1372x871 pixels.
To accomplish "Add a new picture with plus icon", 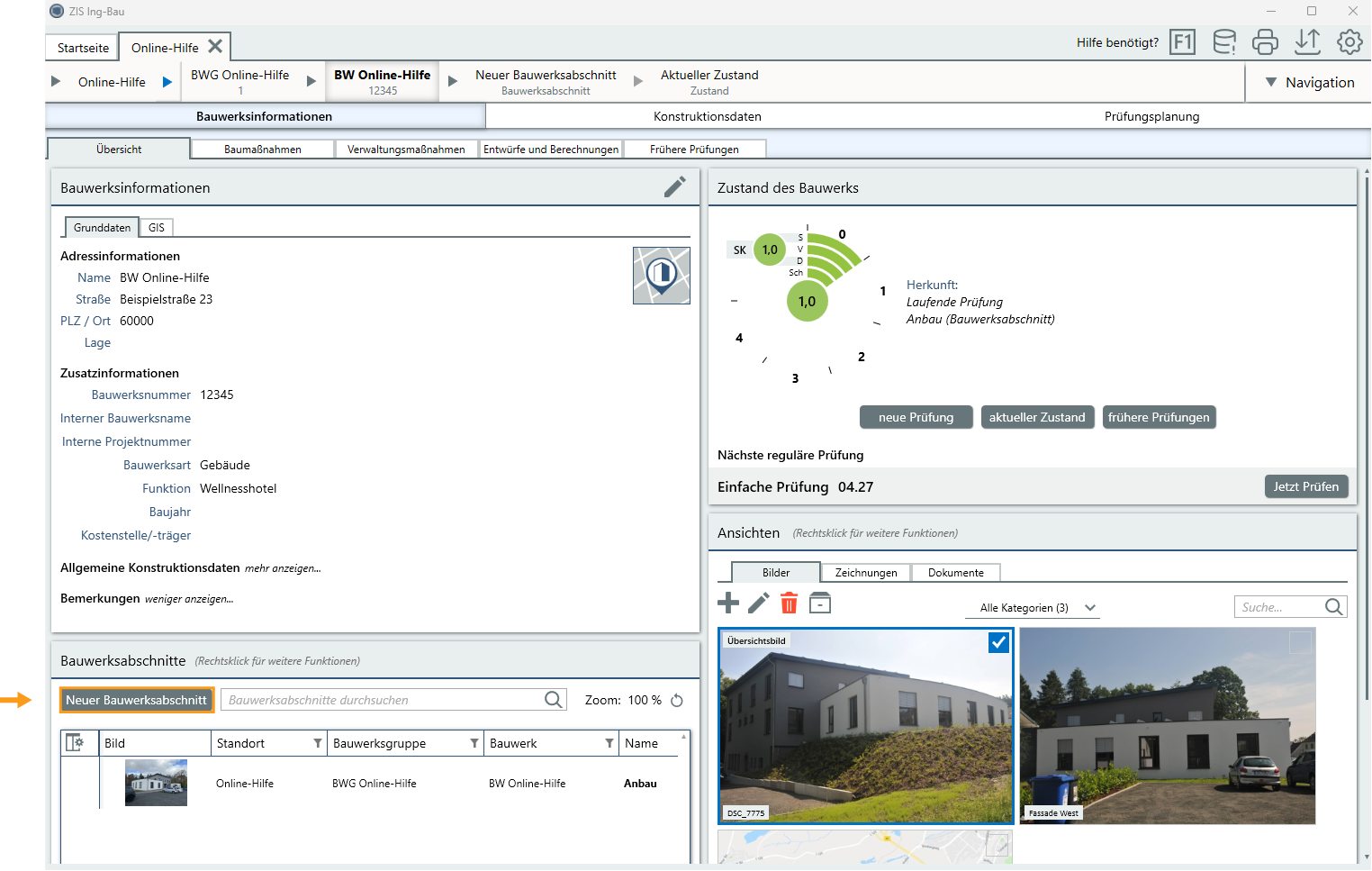I will pos(728,603).
